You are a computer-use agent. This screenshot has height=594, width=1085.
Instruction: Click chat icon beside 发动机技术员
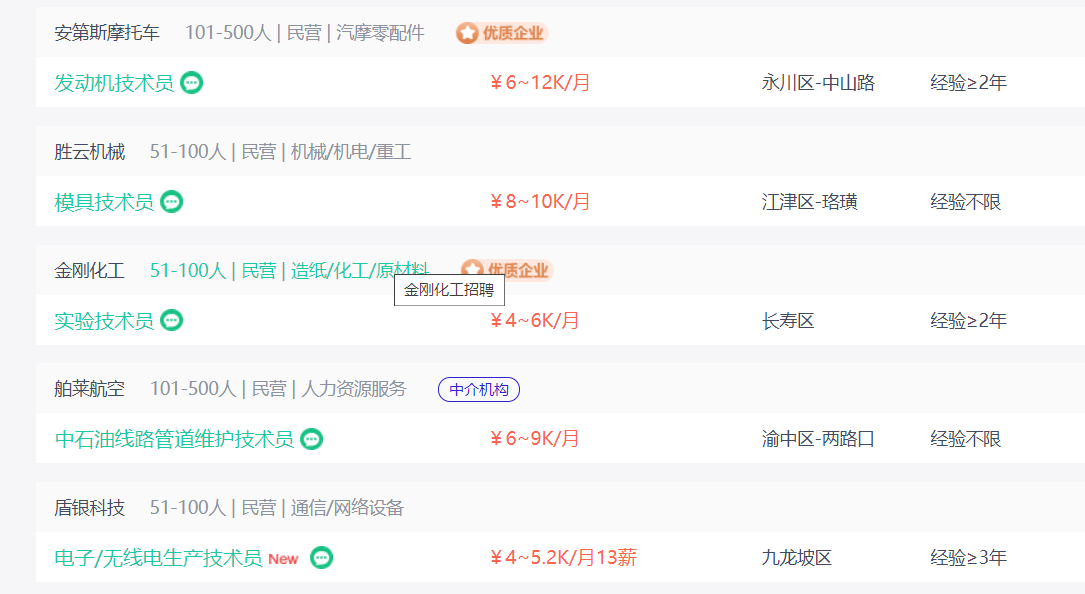tap(192, 83)
